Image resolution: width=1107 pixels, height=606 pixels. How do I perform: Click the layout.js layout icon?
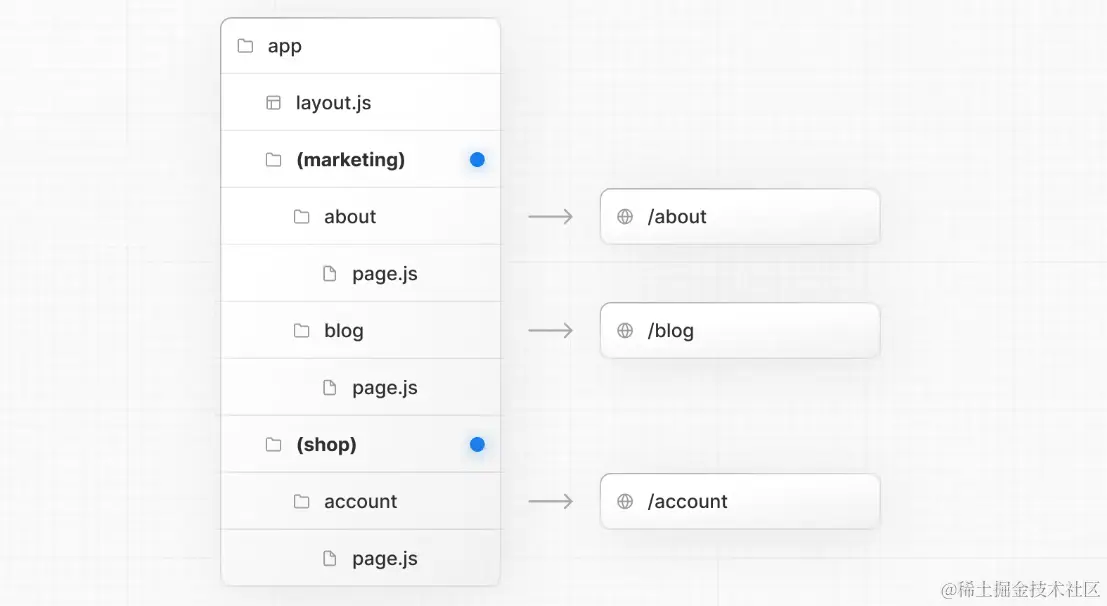pos(273,103)
